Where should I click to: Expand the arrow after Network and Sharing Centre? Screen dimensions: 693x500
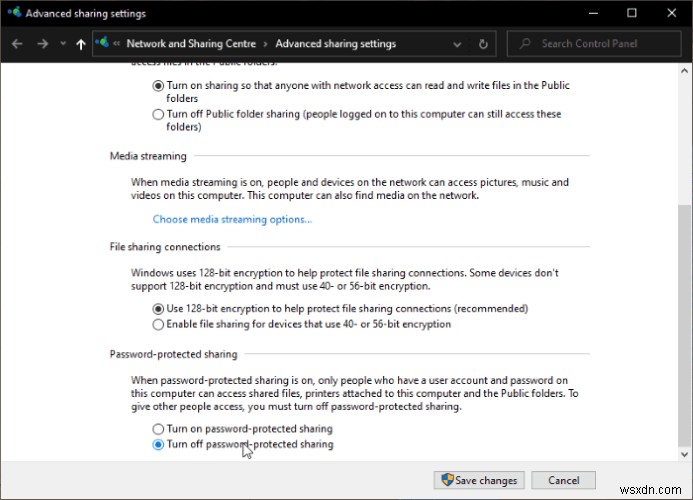(x=265, y=44)
